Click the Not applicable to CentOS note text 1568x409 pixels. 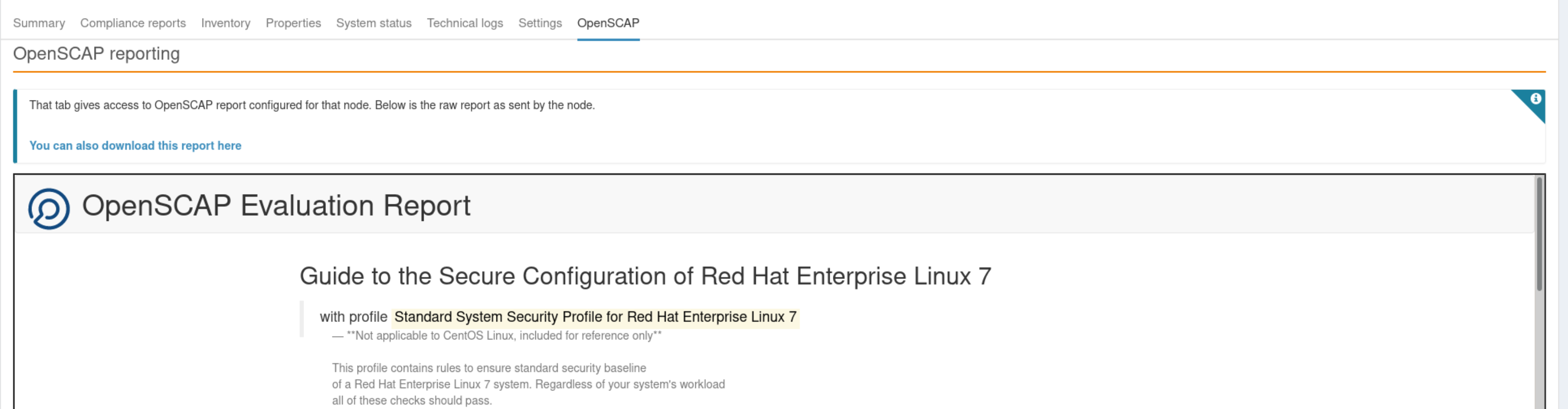tap(495, 335)
